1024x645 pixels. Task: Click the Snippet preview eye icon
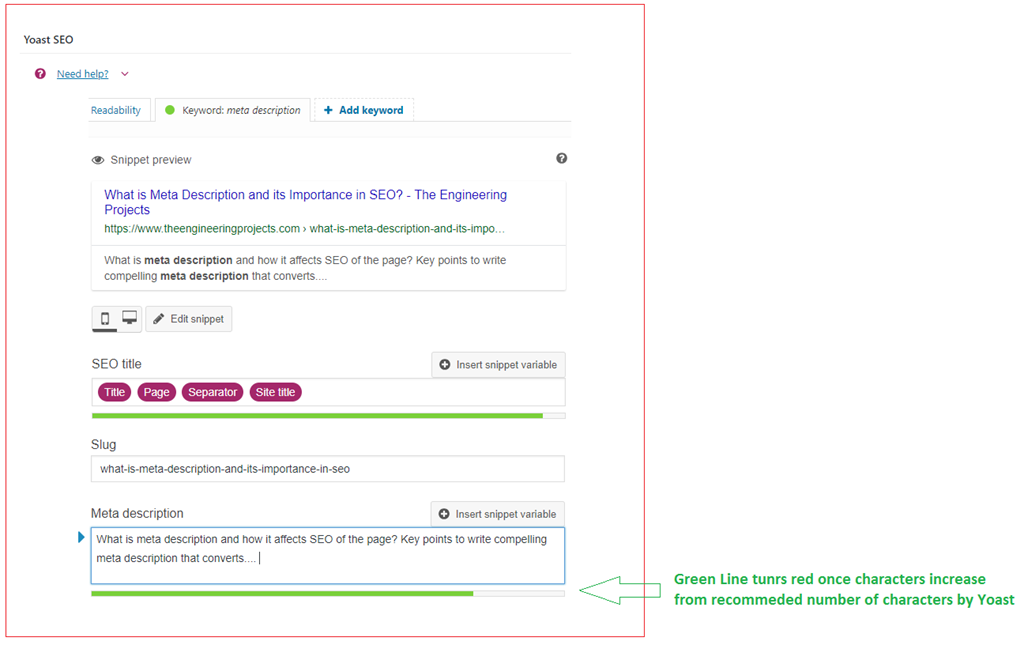point(98,160)
